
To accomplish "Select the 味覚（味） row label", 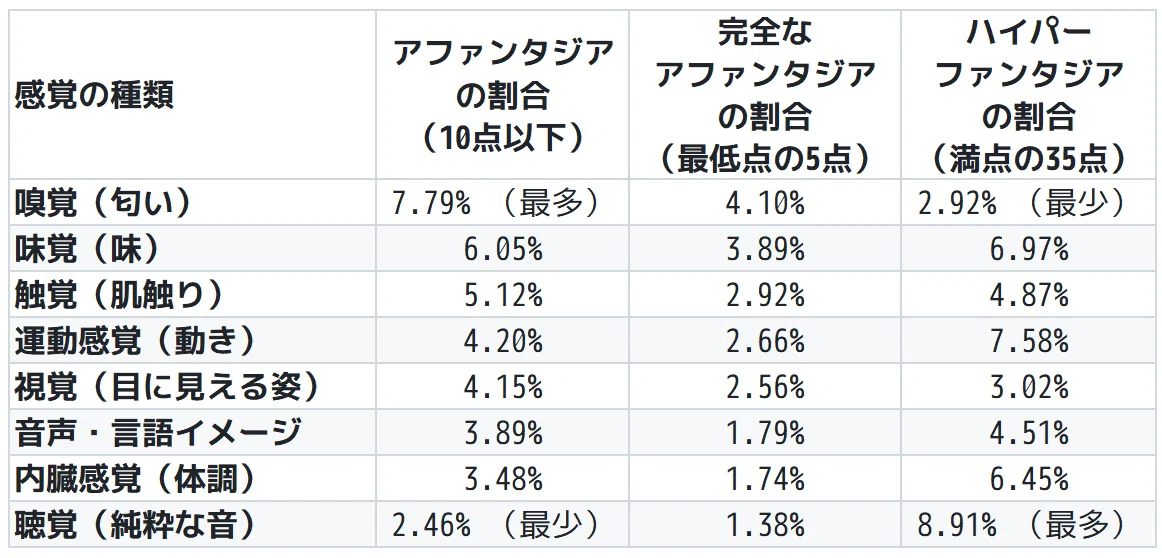I will pos(192,248).
